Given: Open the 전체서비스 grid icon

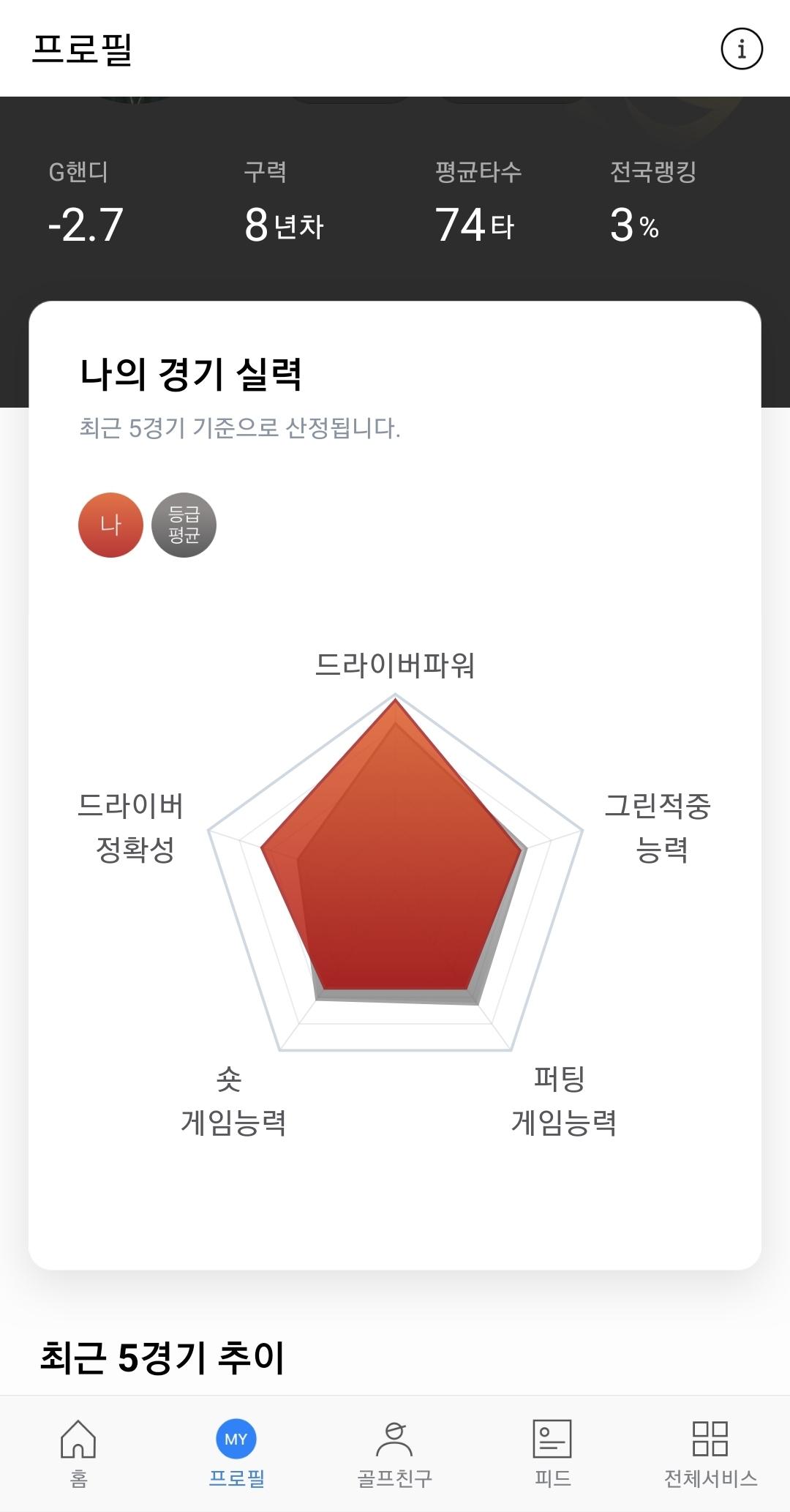Looking at the screenshot, I should click(x=710, y=1439).
